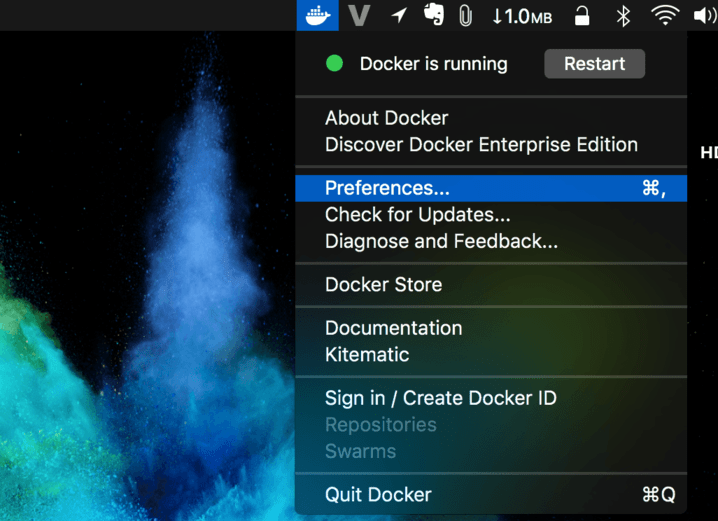718x521 pixels.
Task: Click the location arrow menu bar icon
Action: [399, 16]
